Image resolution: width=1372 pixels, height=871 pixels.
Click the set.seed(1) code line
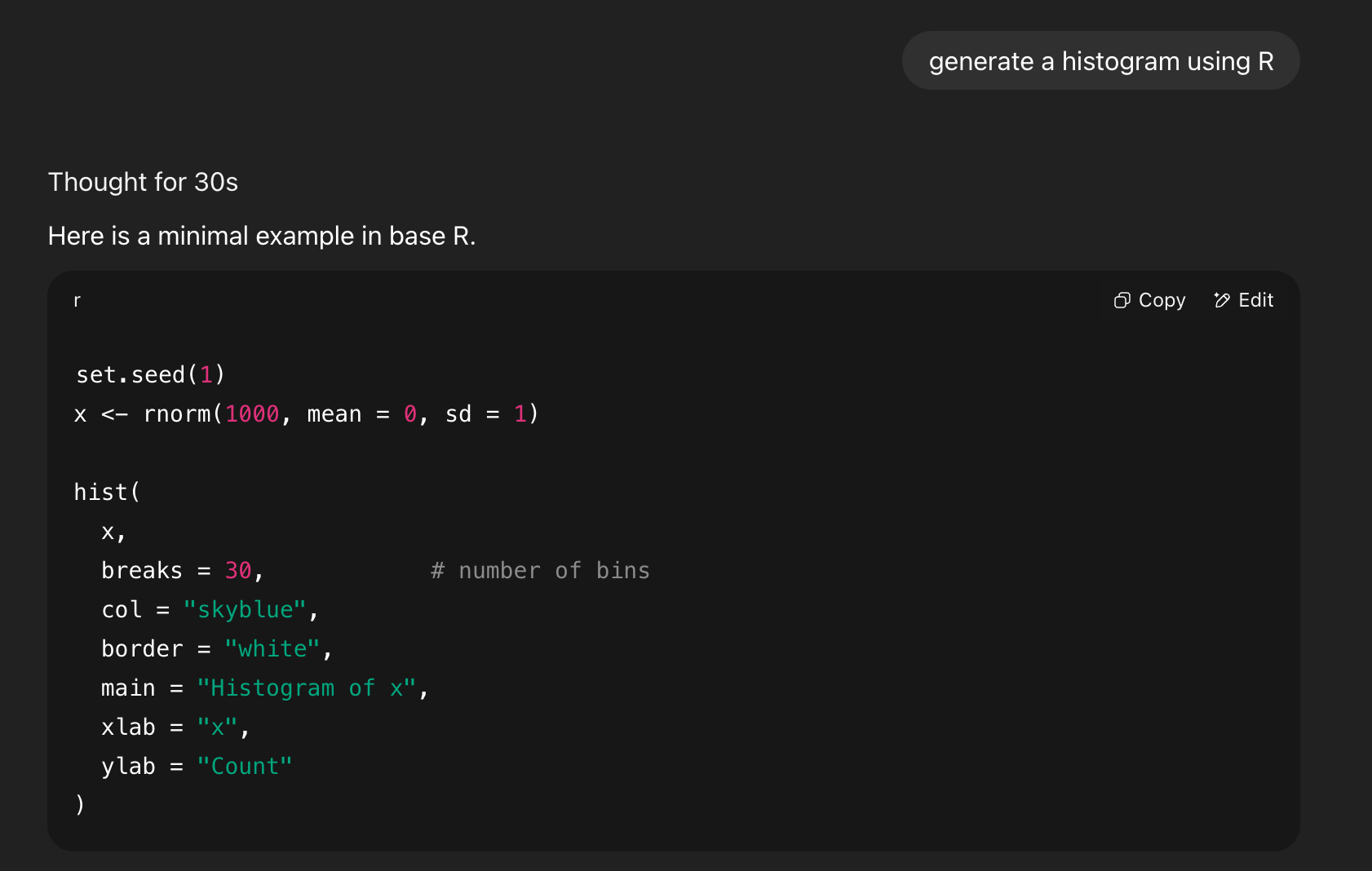coord(150,374)
